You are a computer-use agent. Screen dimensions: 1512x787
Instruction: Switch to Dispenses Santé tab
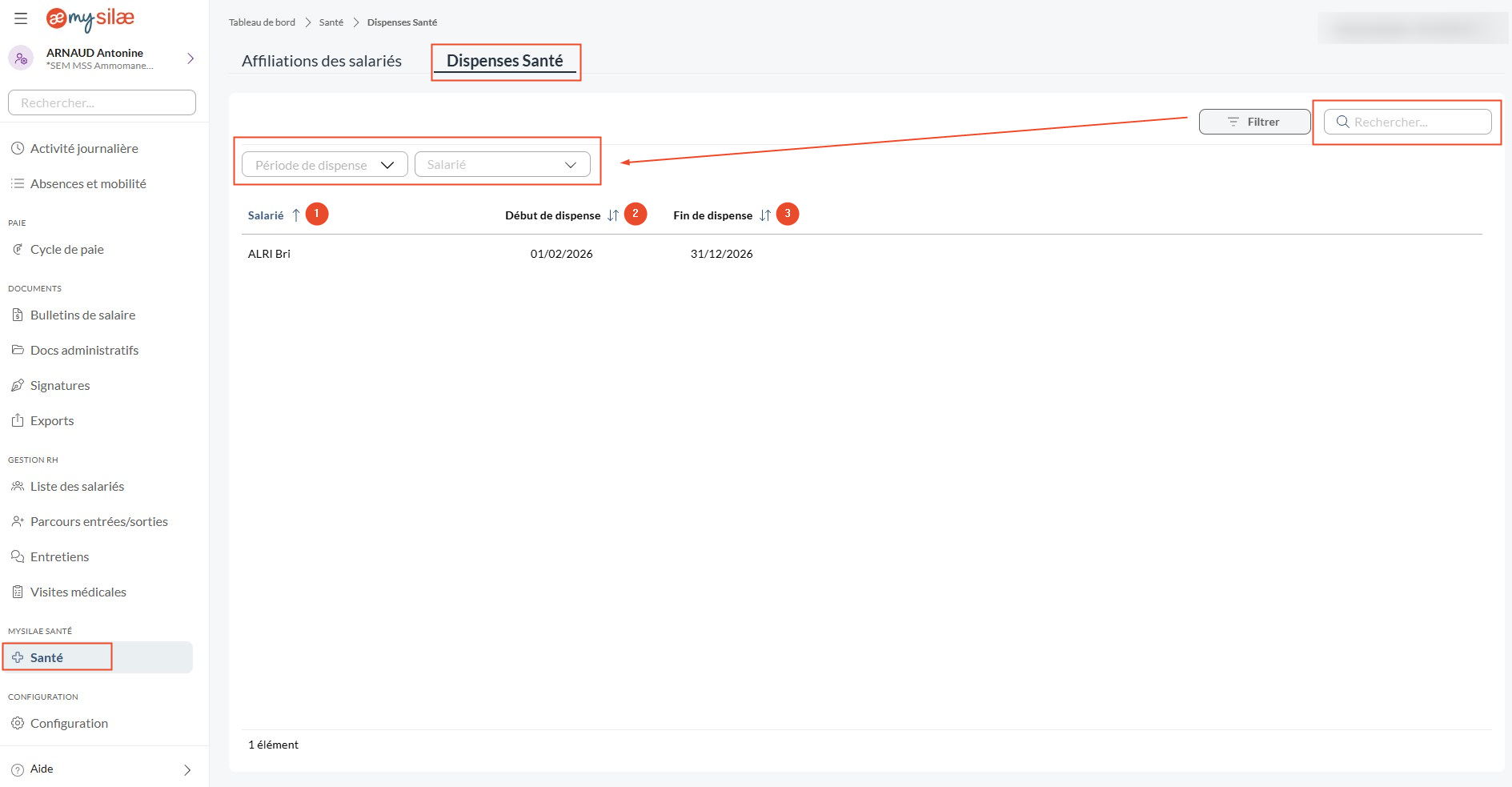(505, 61)
